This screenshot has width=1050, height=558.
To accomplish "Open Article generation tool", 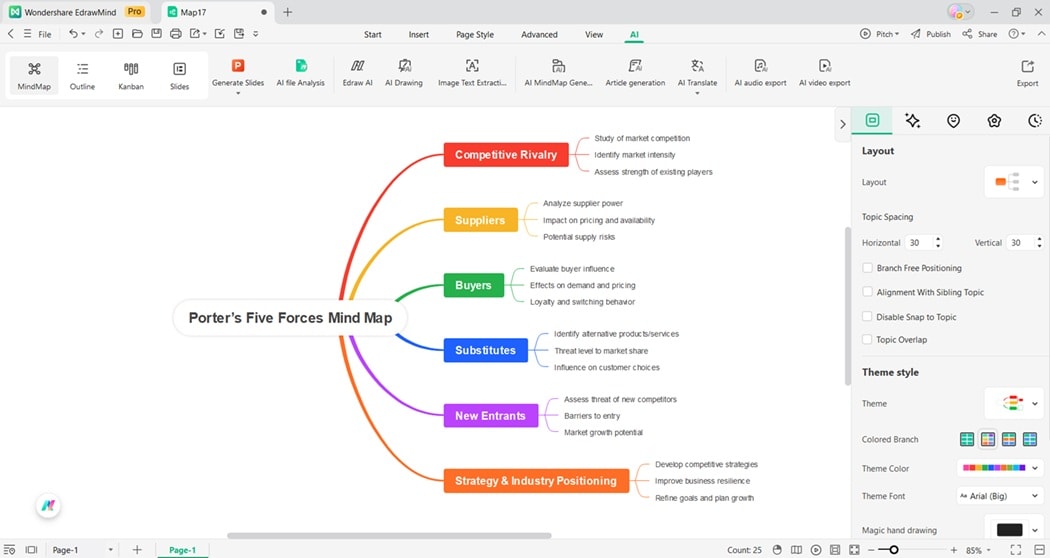I will tap(635, 73).
